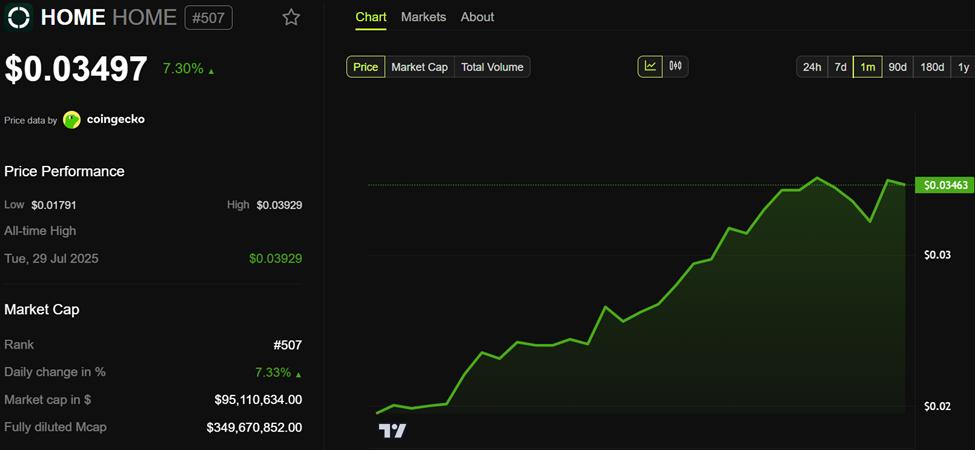The height and width of the screenshot is (450, 975).
Task: Click the Market Cap section heading
Action: click(x=42, y=309)
